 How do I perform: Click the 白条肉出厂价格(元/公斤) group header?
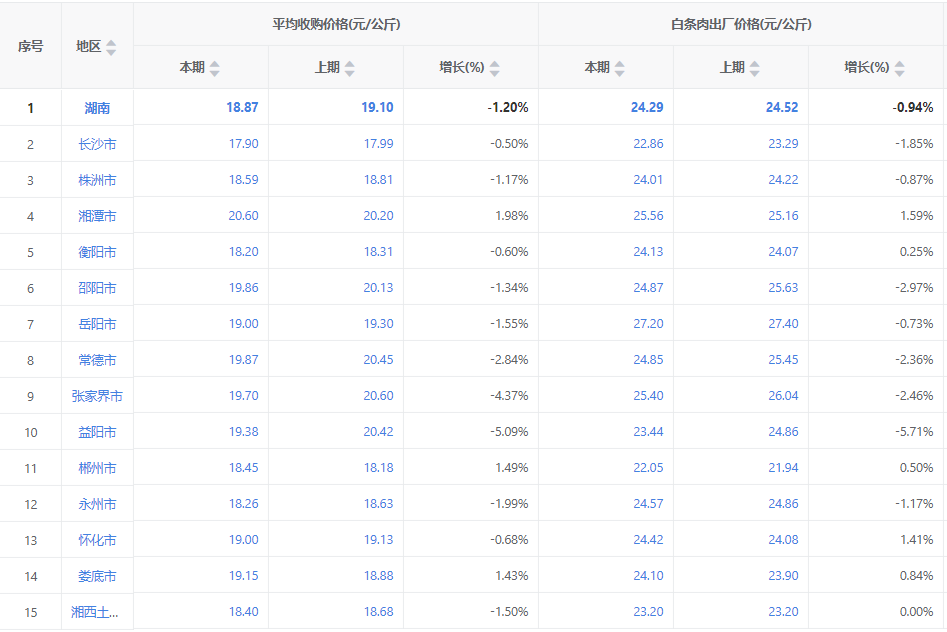pos(741,24)
